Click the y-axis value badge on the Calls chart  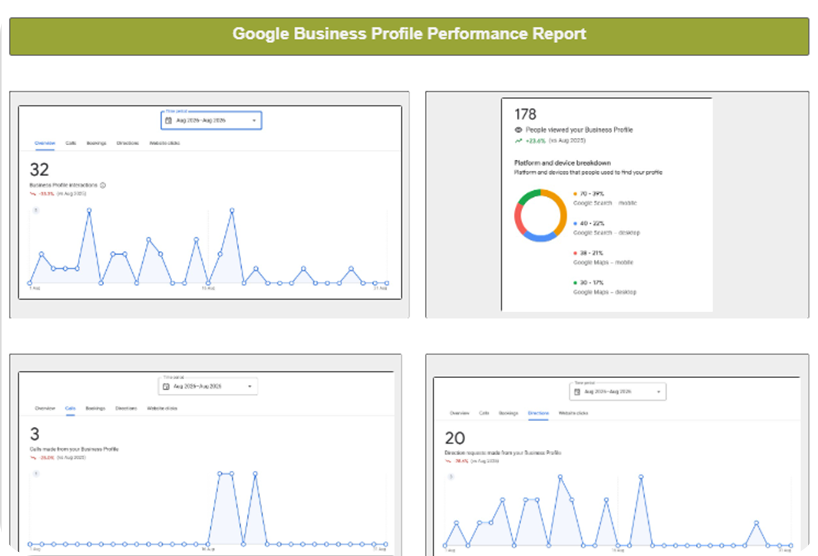tap(36, 474)
